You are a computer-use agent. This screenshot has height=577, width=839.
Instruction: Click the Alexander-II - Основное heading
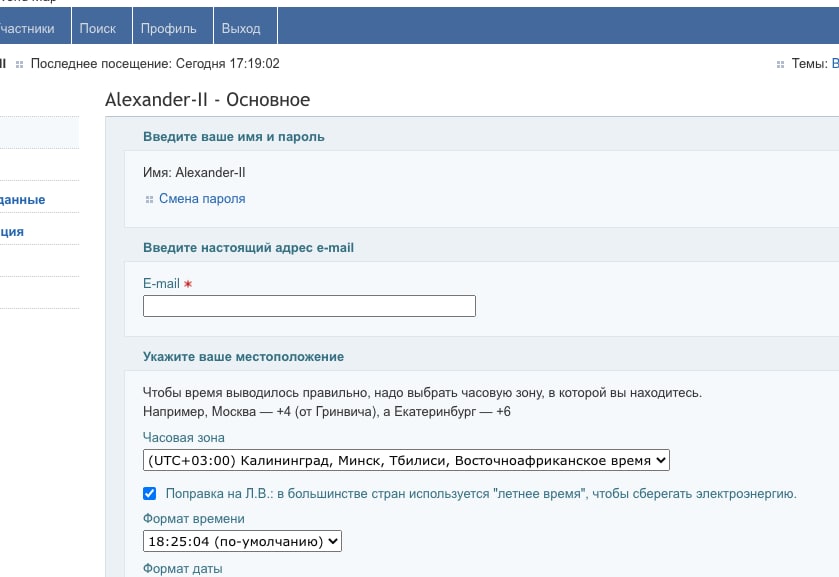click(x=208, y=100)
